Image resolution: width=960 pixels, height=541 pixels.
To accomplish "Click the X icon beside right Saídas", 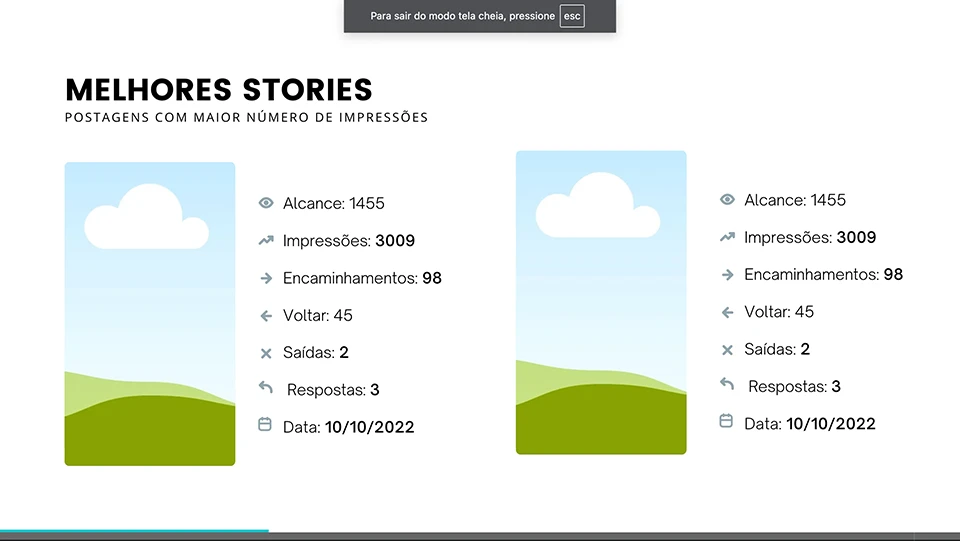I will pyautogui.click(x=727, y=350).
